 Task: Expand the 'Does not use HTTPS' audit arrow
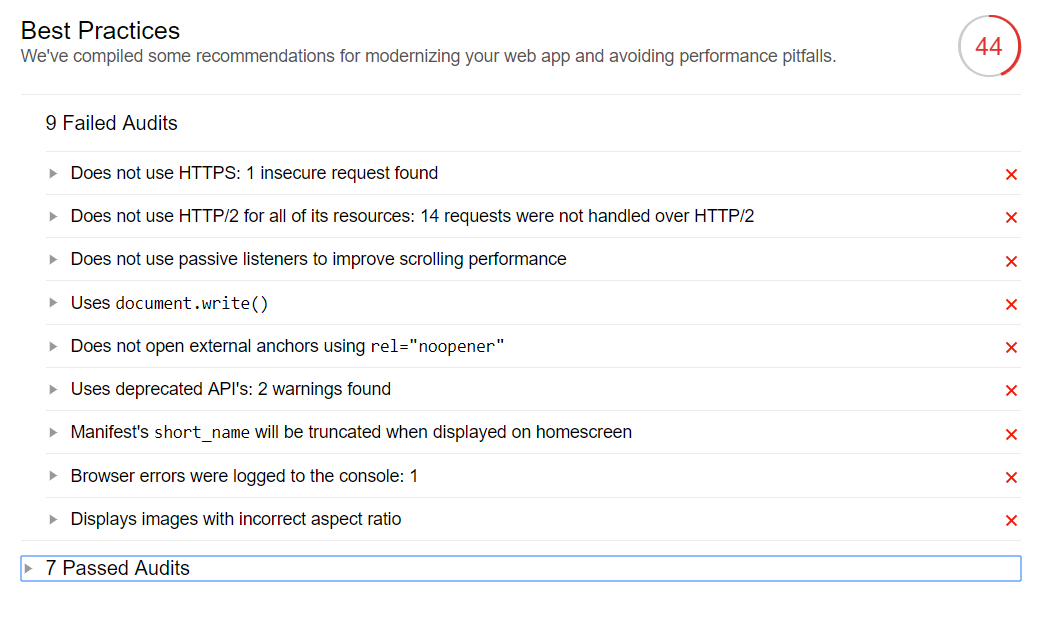point(53,174)
